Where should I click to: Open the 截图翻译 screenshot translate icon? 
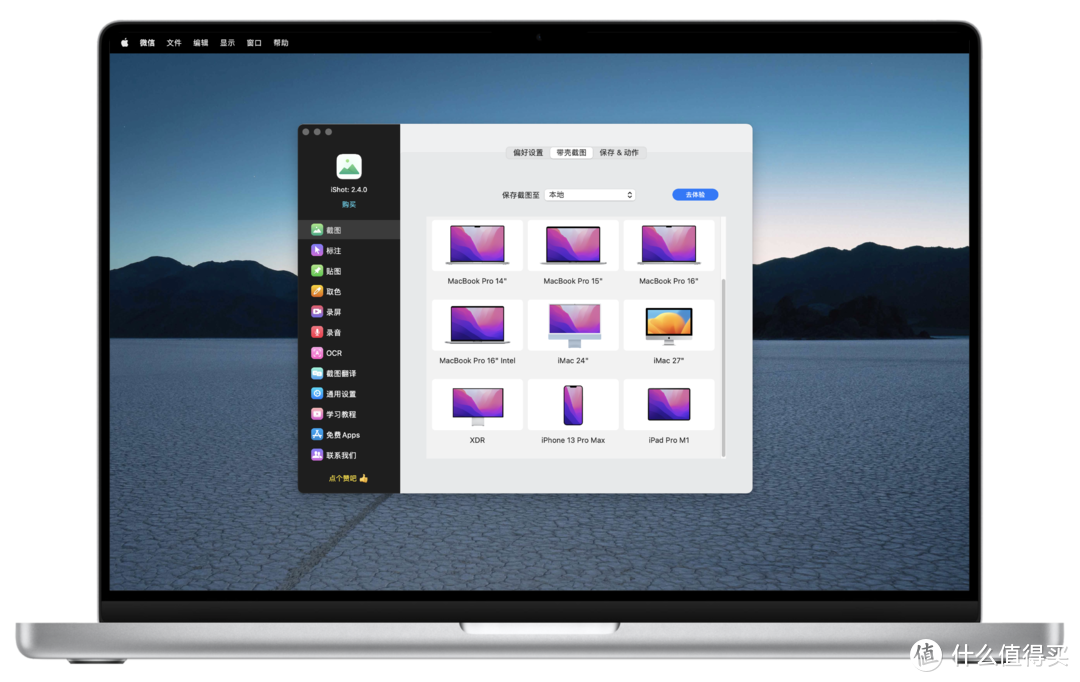click(317, 373)
